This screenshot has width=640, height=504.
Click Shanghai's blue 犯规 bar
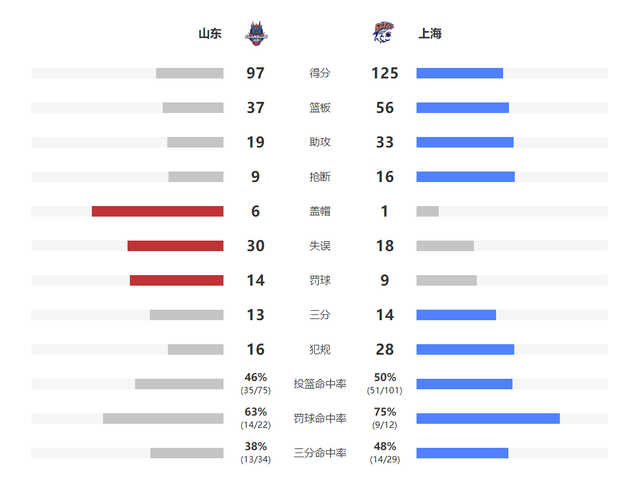pyautogui.click(x=465, y=349)
